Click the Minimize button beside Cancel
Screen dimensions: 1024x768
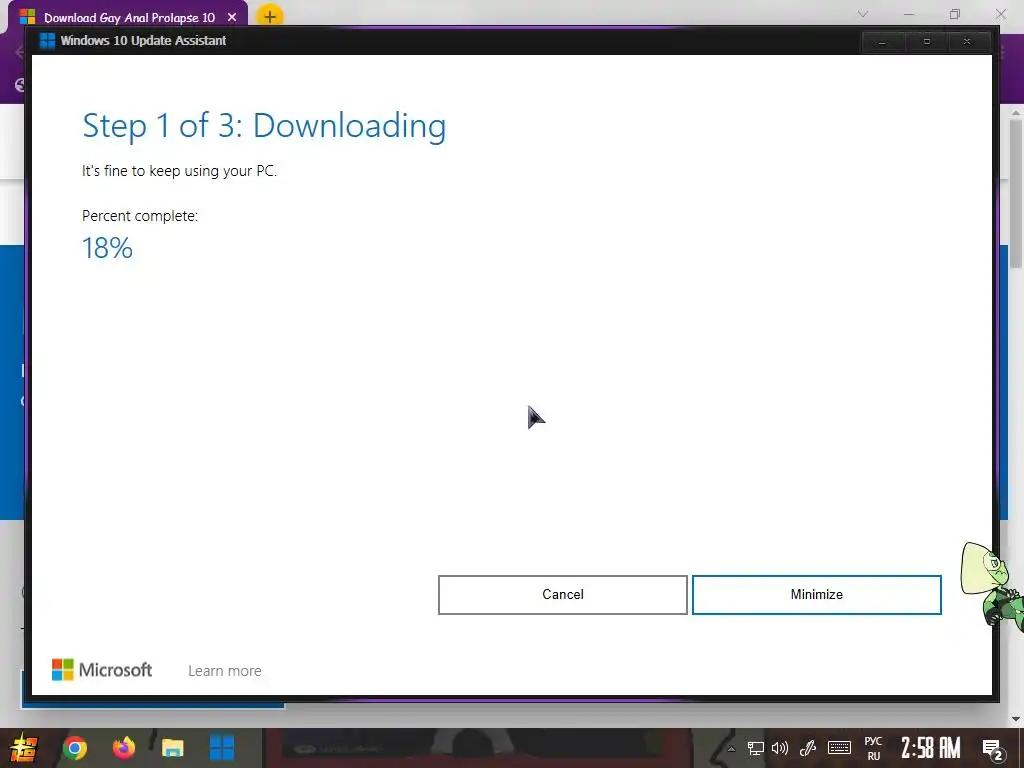[816, 594]
